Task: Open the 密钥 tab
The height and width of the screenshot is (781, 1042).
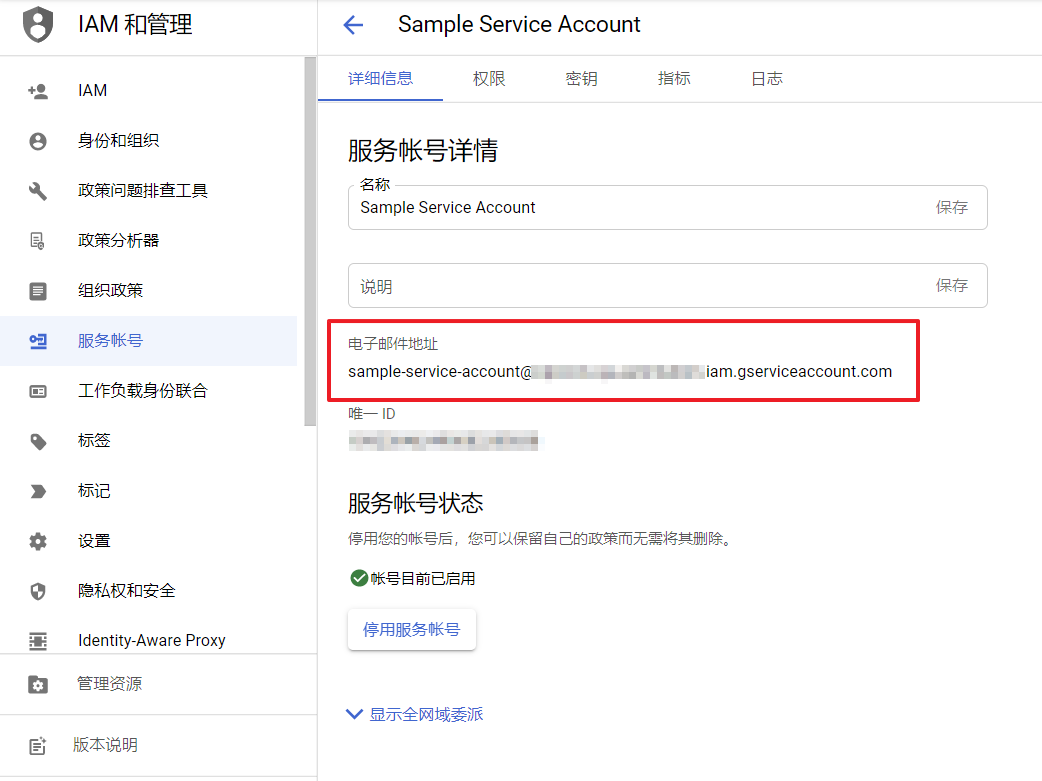Action: point(581,79)
